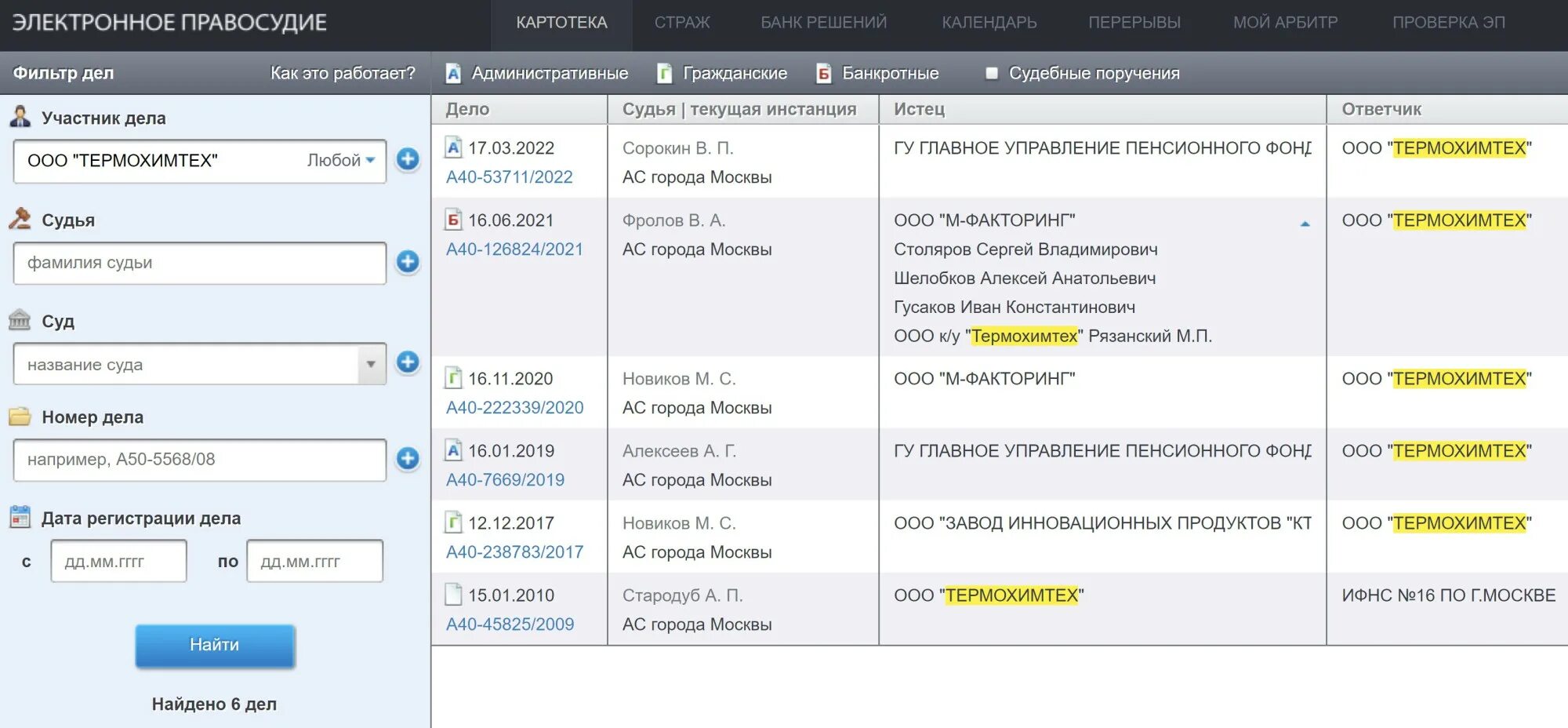
Task: Open the court name dropdown arrow
Action: click(x=371, y=364)
